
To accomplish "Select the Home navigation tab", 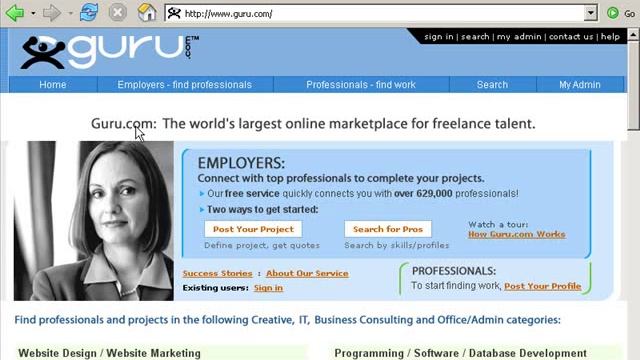I will point(53,84).
